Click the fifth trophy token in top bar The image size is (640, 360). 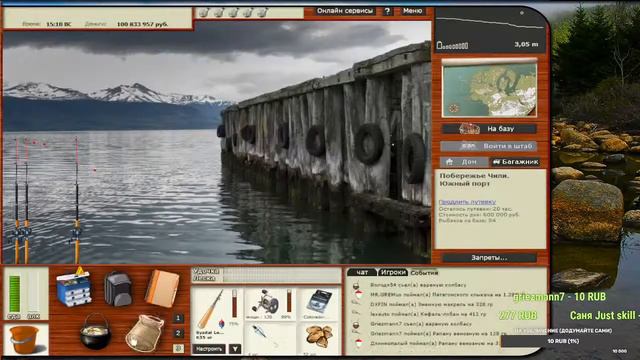click(262, 13)
